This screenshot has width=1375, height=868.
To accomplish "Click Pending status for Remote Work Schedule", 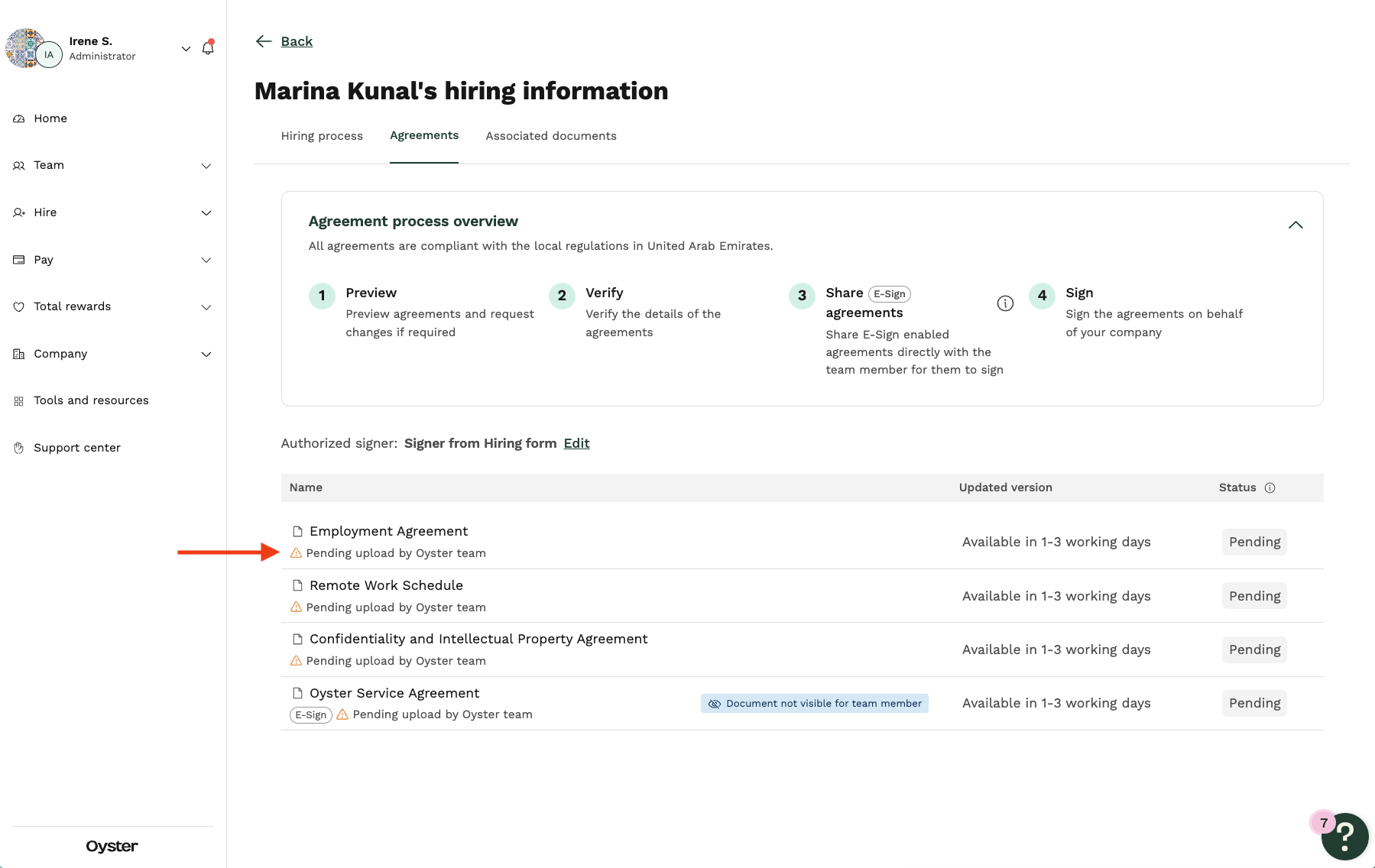I will point(1254,596).
